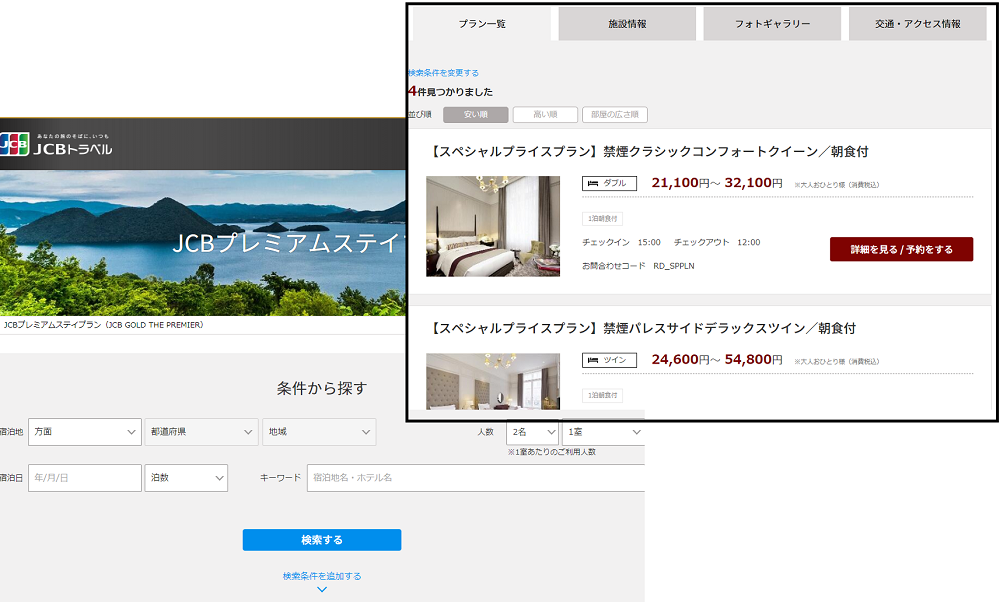
Task: Click the bed icon beside ツイン
Action: (592, 360)
